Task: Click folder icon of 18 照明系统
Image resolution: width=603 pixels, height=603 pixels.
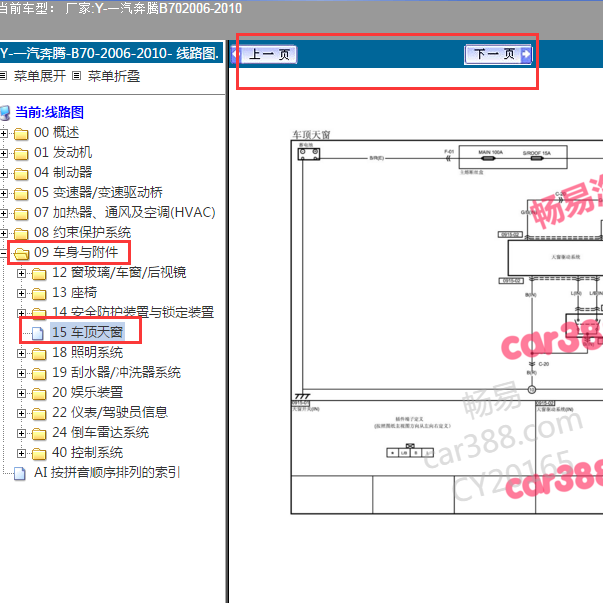Action: 39,354
